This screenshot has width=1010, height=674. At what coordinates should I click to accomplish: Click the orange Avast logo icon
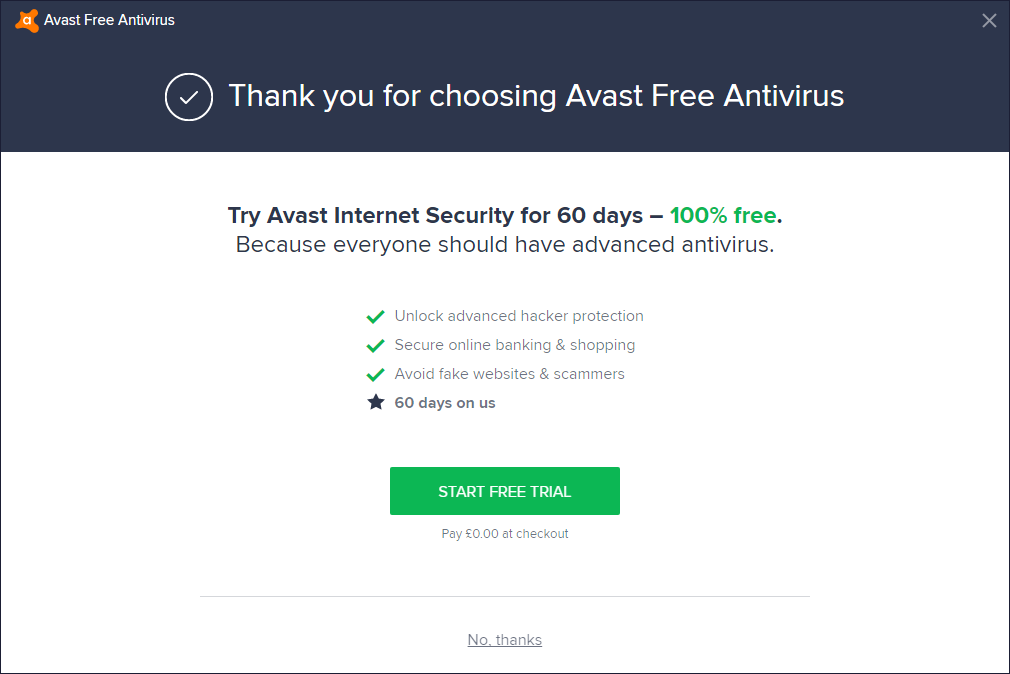27,20
